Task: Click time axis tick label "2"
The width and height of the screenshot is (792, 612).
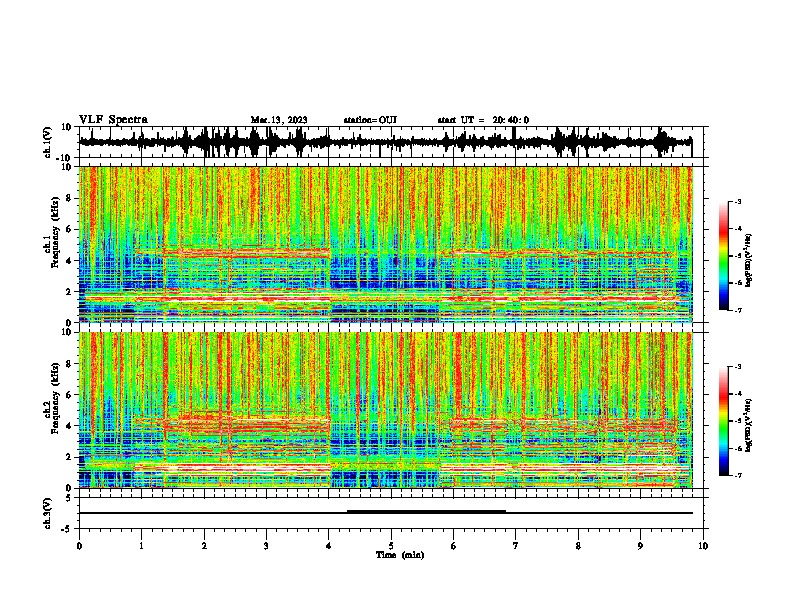Action: tap(204, 546)
